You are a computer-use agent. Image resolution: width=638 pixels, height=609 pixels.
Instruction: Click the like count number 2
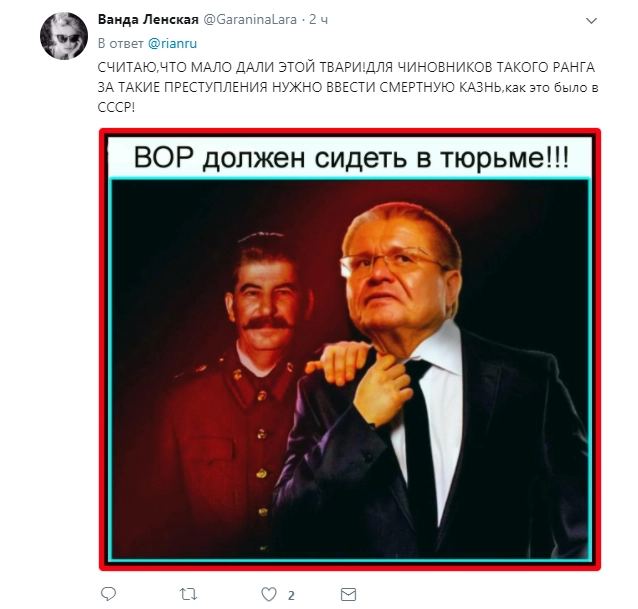[290, 595]
